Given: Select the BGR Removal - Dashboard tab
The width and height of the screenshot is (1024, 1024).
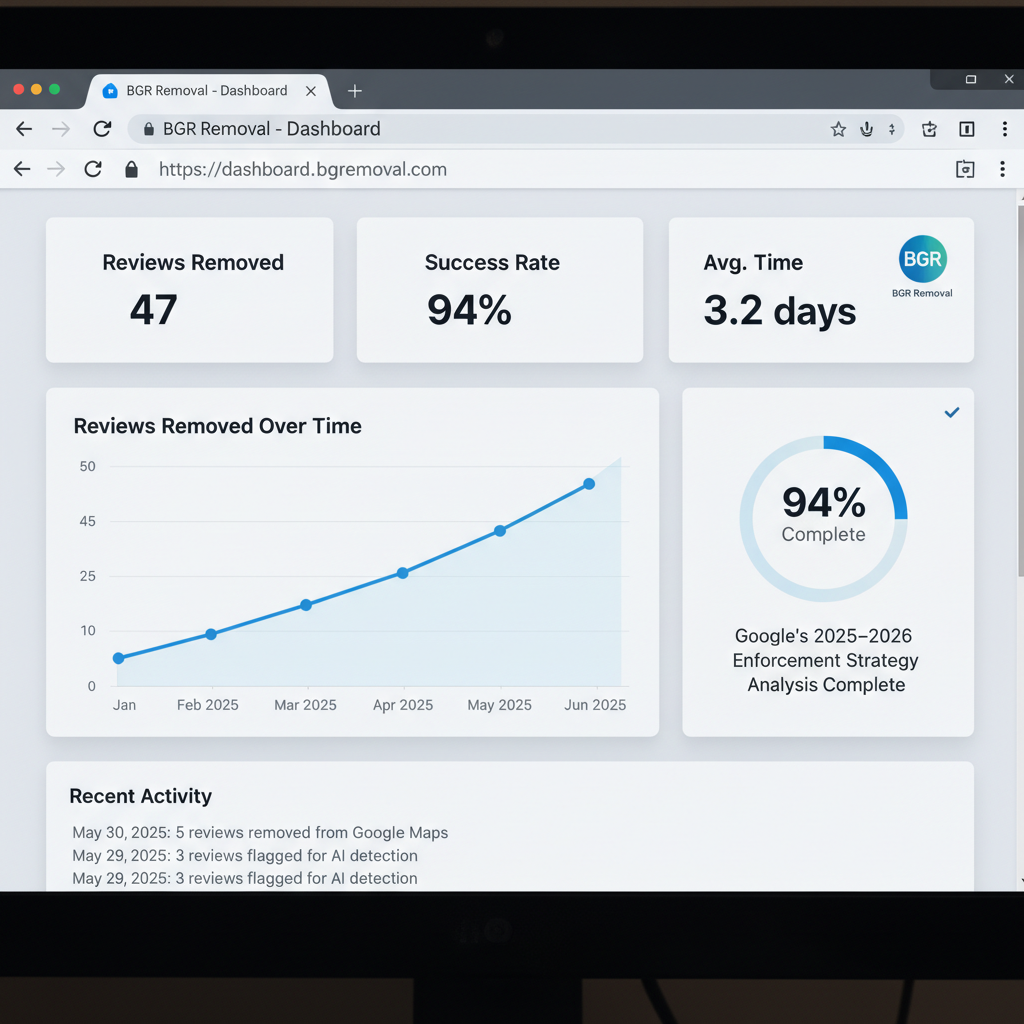Looking at the screenshot, I should click(208, 91).
